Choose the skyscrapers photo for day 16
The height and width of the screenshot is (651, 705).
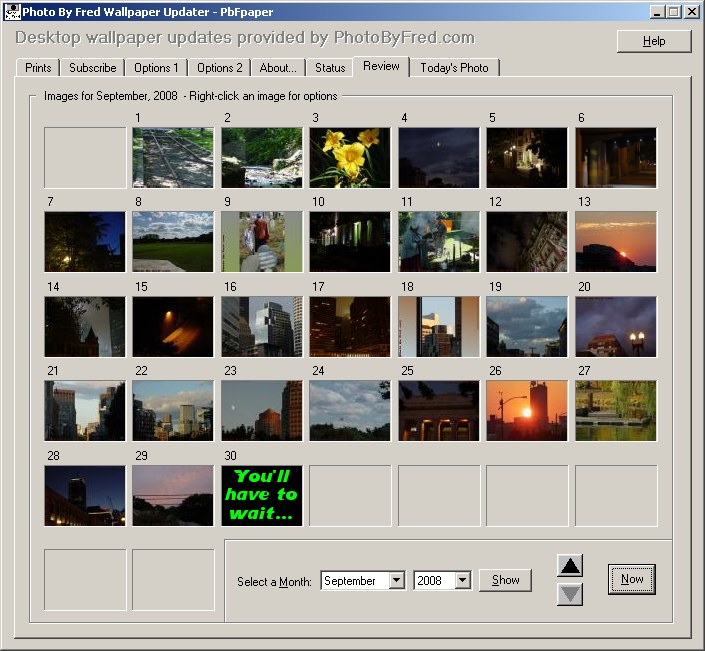tap(261, 326)
